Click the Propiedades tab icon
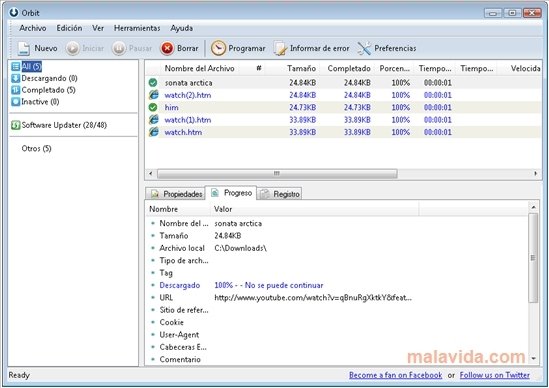The height and width of the screenshot is (388, 549). 155,194
